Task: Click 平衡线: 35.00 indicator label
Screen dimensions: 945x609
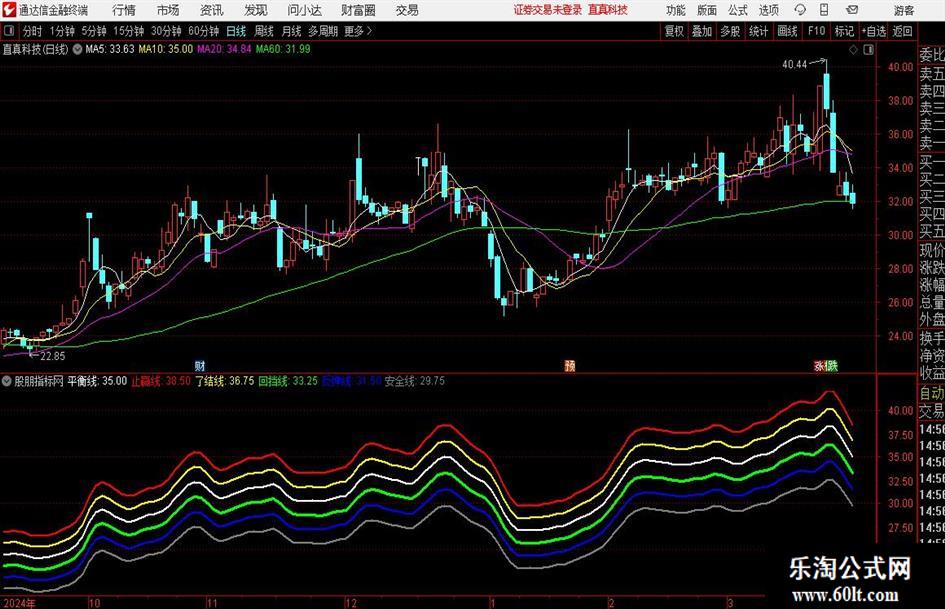Action: tap(97, 381)
